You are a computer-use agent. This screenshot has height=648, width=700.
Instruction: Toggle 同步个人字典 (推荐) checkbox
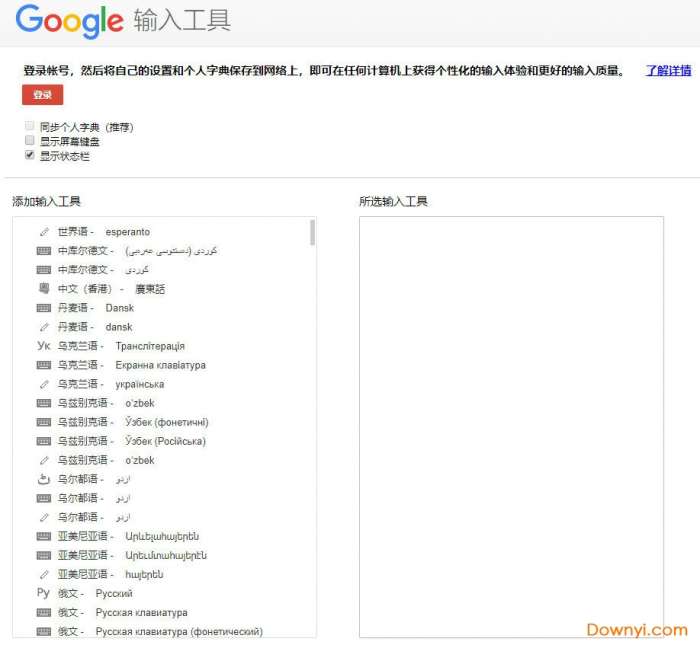(x=29, y=126)
